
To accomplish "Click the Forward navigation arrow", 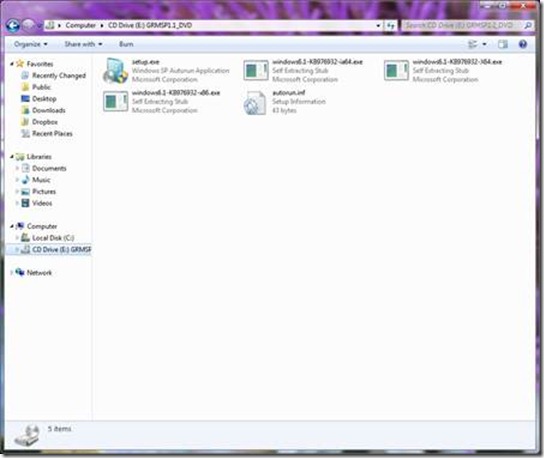I will (28, 25).
